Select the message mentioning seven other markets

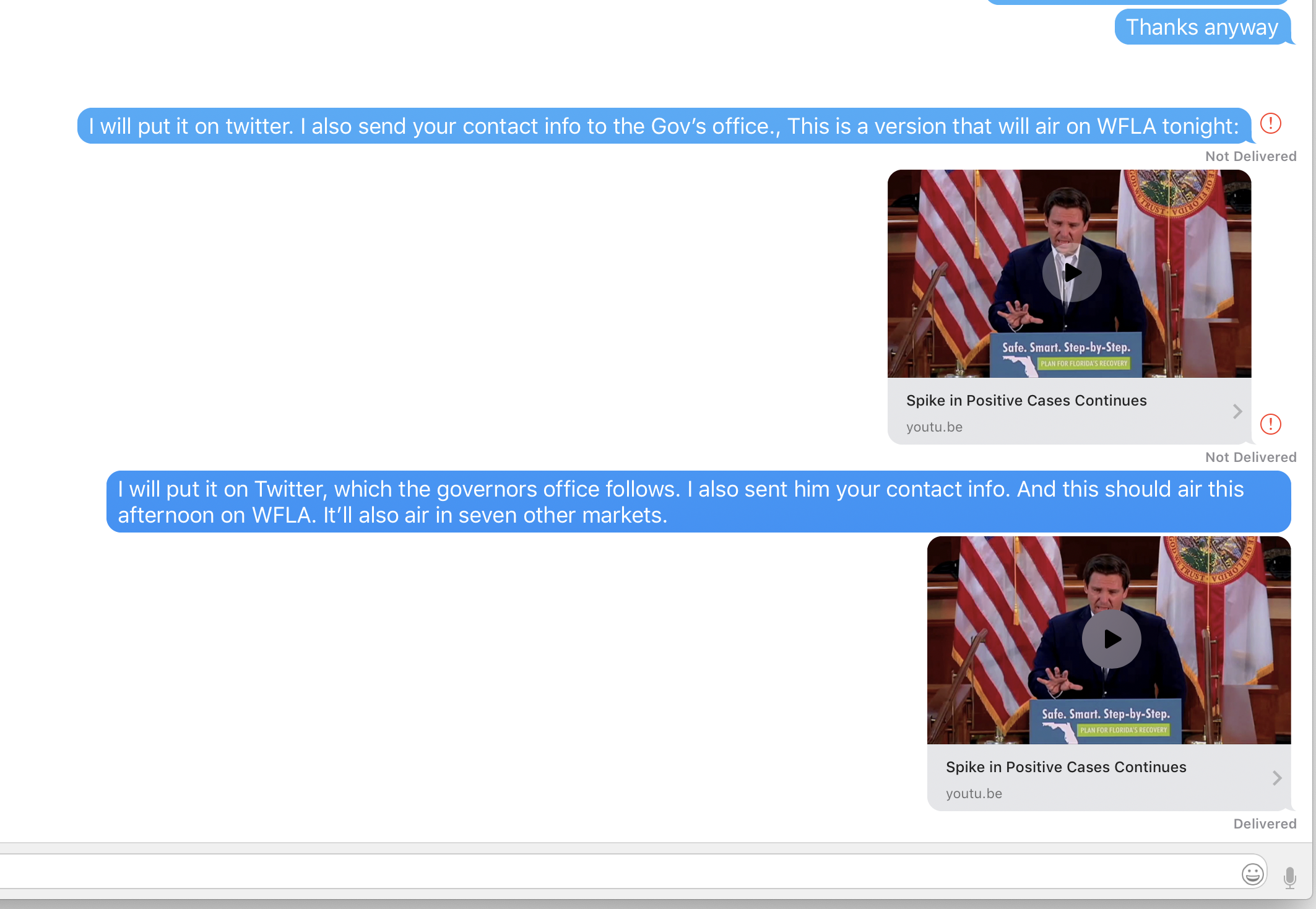point(698,502)
